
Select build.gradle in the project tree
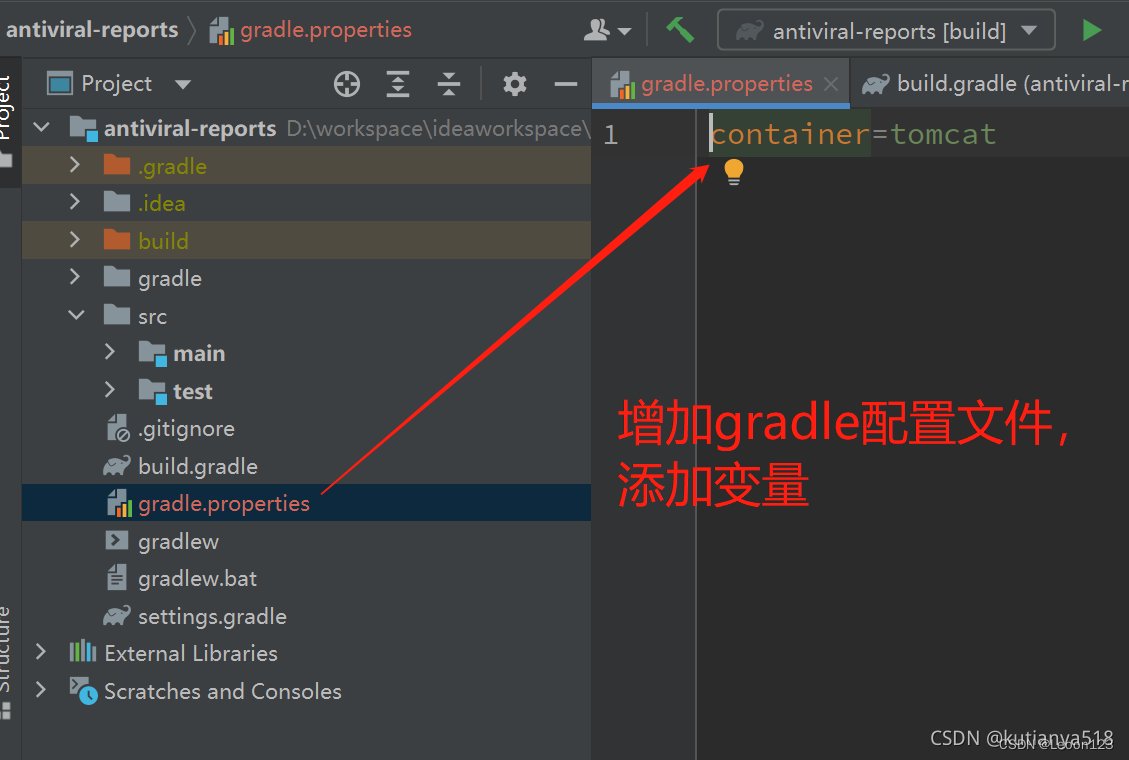[198, 466]
